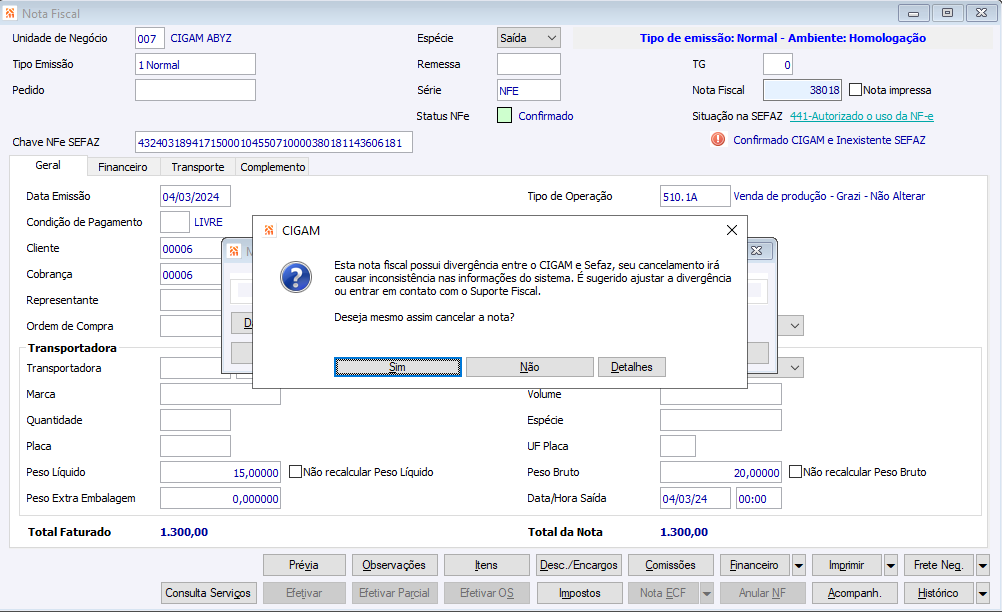Open the Espécie Saída combo box

point(528,38)
